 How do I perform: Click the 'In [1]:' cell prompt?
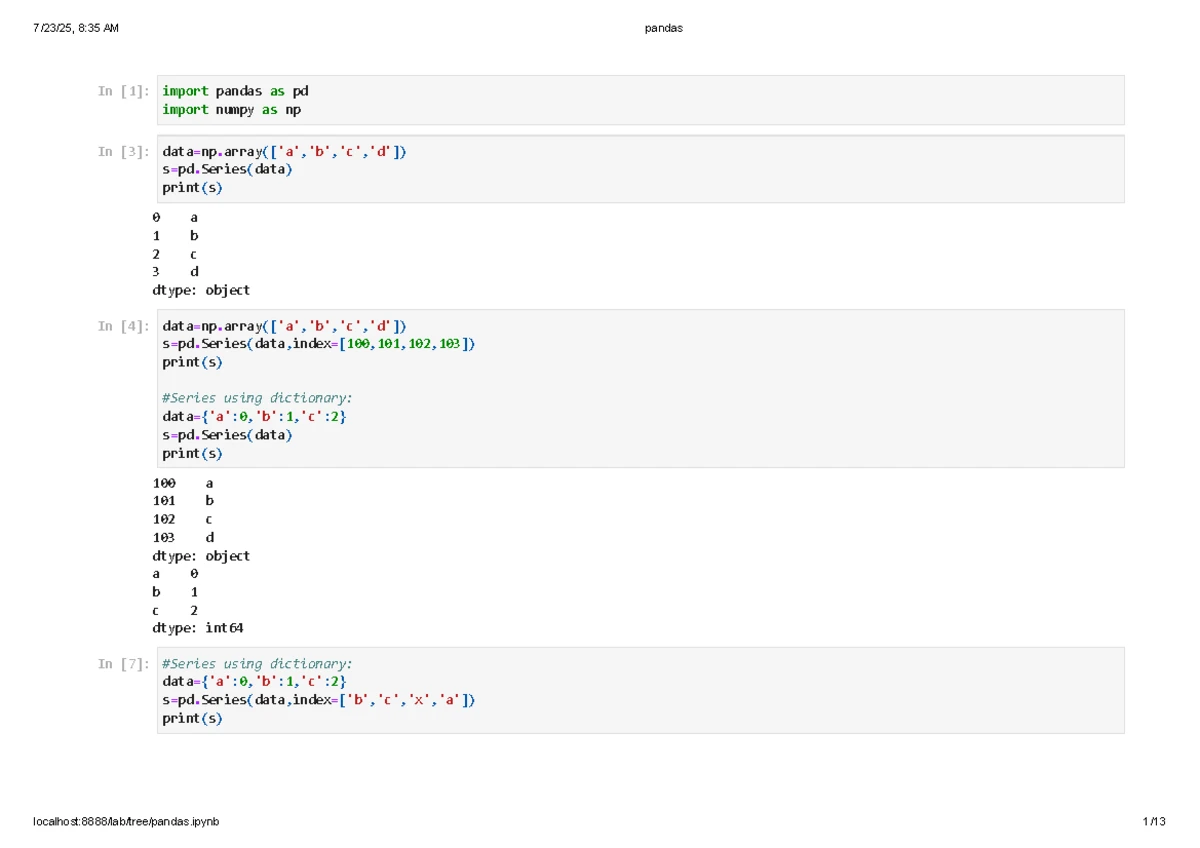124,91
